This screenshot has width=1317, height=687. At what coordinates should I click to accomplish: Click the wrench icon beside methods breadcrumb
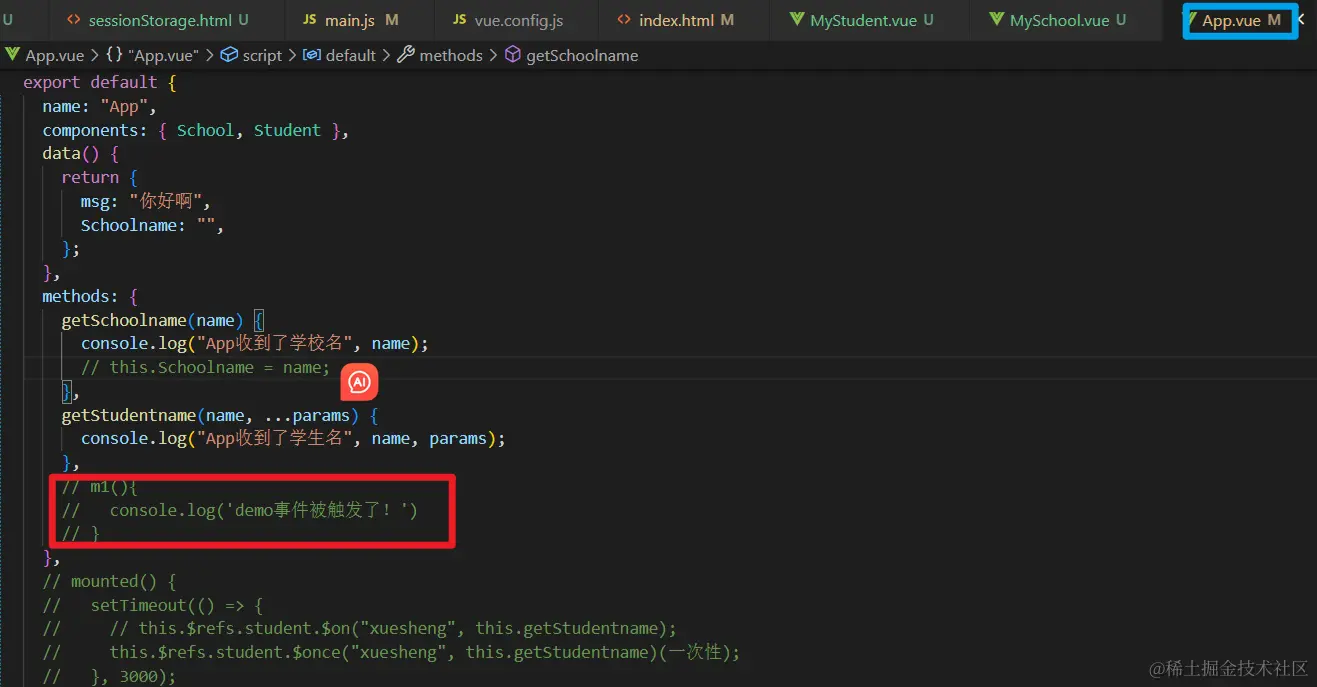tap(405, 55)
